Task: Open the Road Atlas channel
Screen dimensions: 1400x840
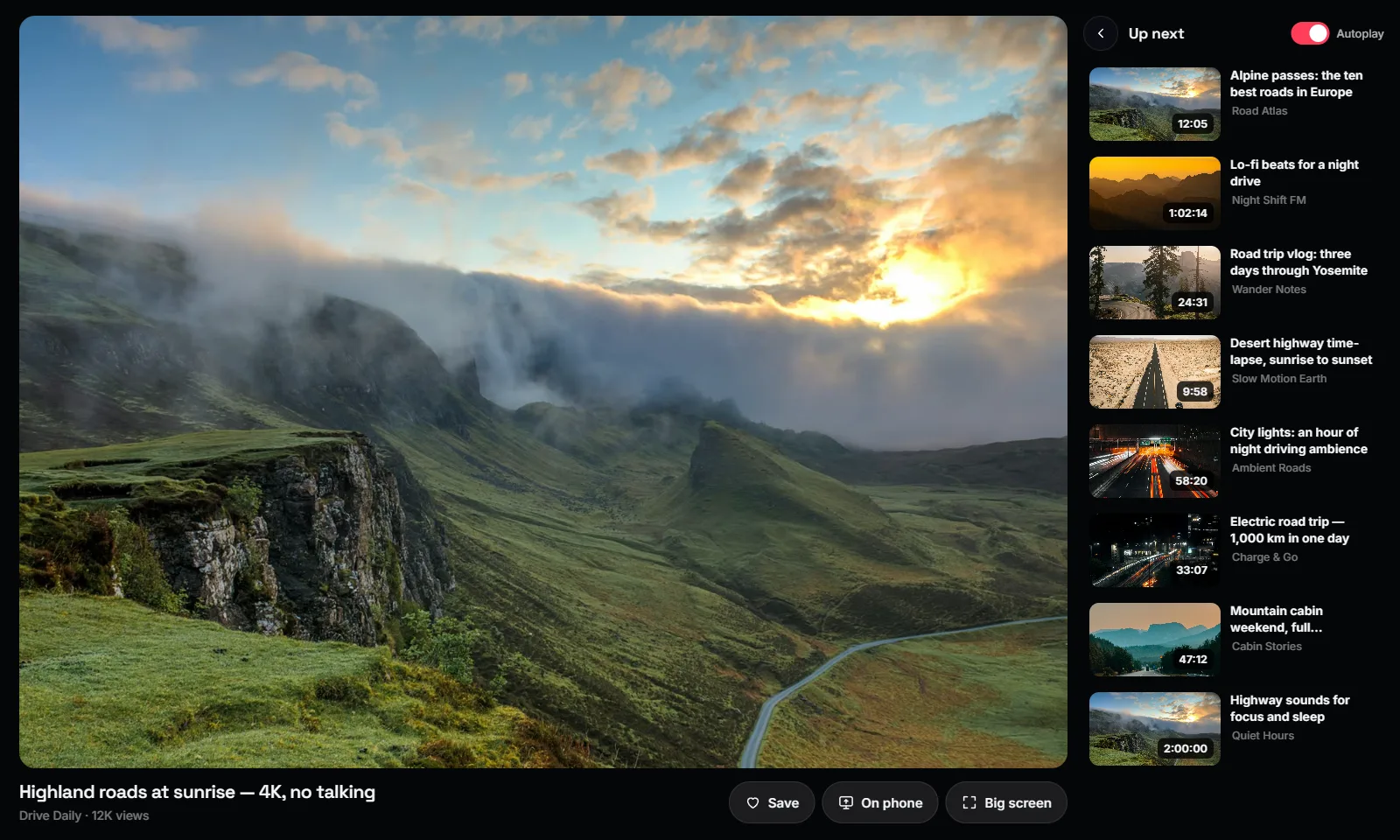Action: click(1259, 111)
